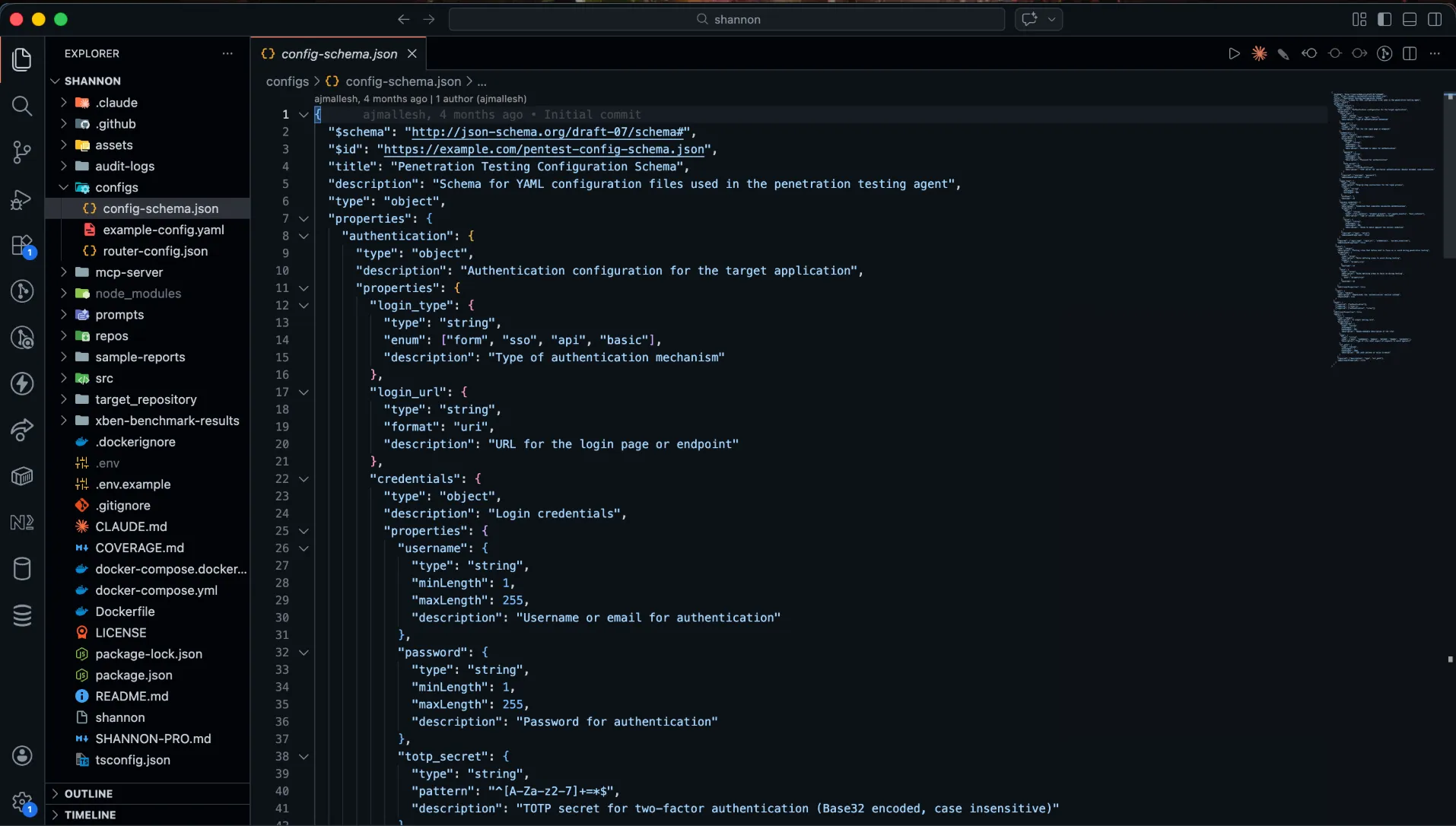This screenshot has width=1456, height=826.
Task: Toggle the panel visibility icon in title bar
Action: tap(1409, 20)
